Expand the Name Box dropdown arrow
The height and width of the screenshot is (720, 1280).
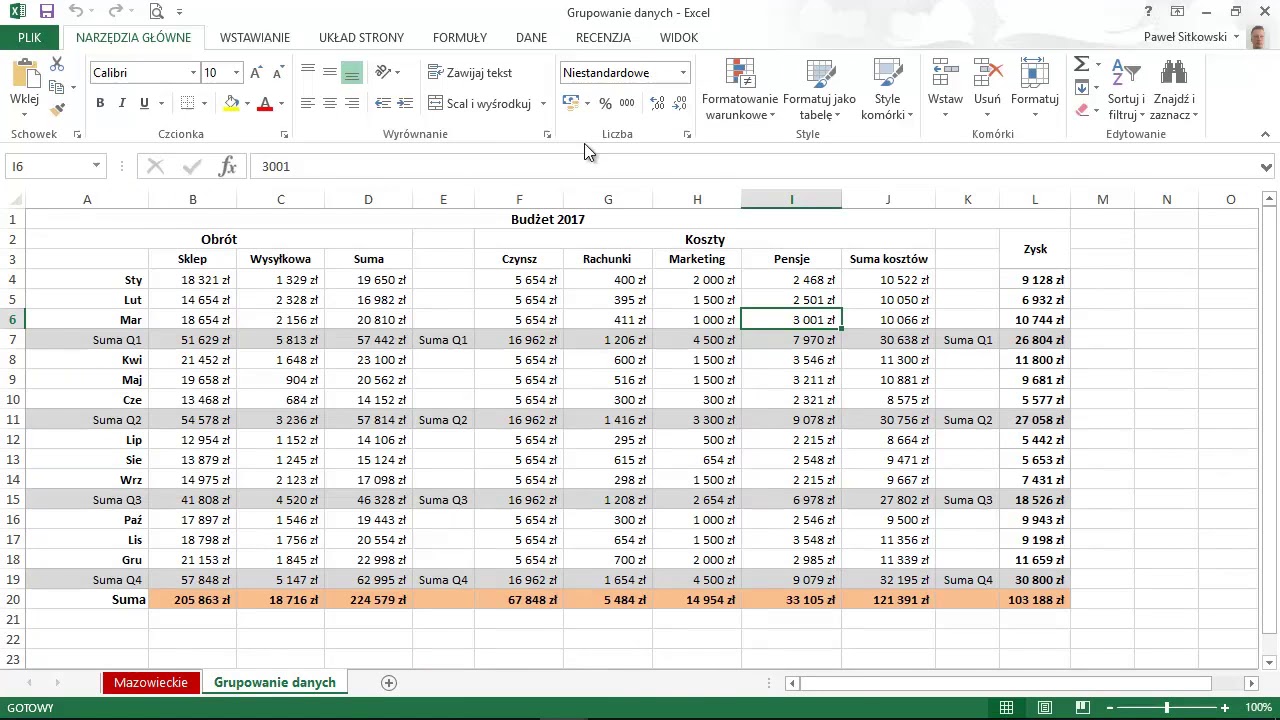pos(96,166)
